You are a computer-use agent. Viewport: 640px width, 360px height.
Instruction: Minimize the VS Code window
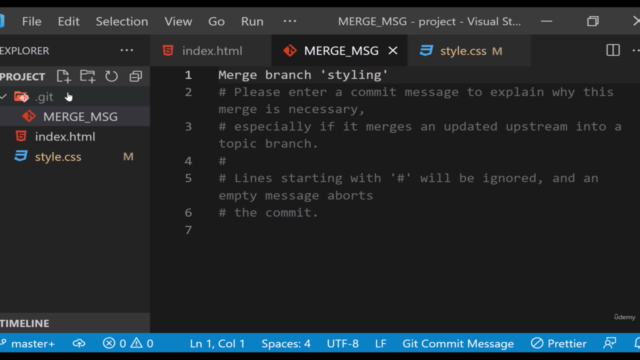tap(547, 21)
